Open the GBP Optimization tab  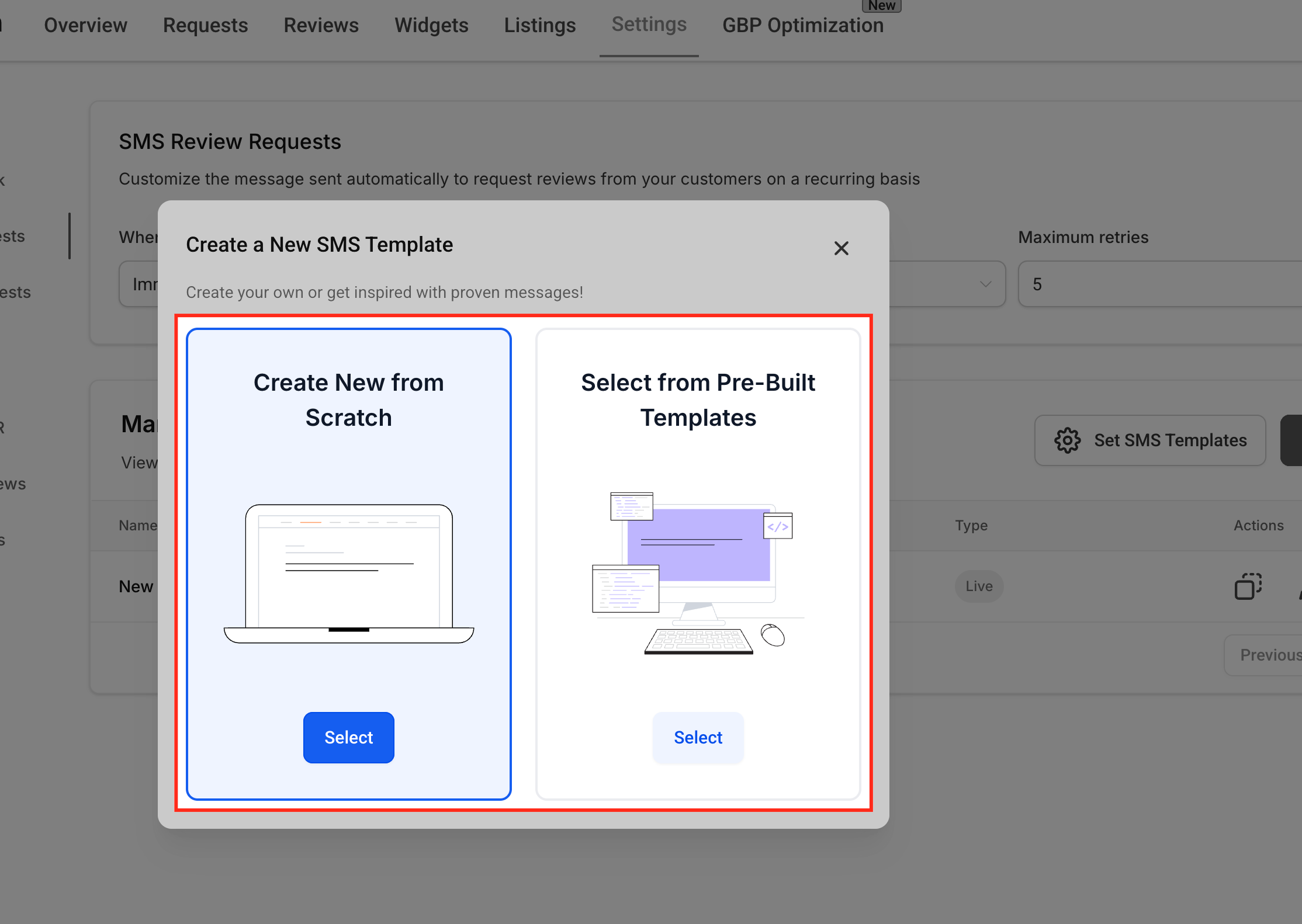[802, 25]
